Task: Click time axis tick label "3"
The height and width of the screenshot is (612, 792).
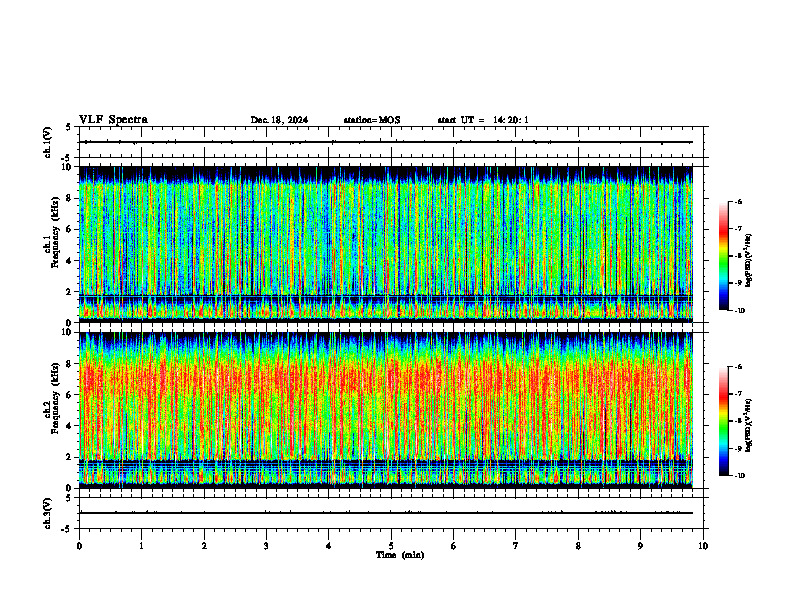Action: [266, 546]
